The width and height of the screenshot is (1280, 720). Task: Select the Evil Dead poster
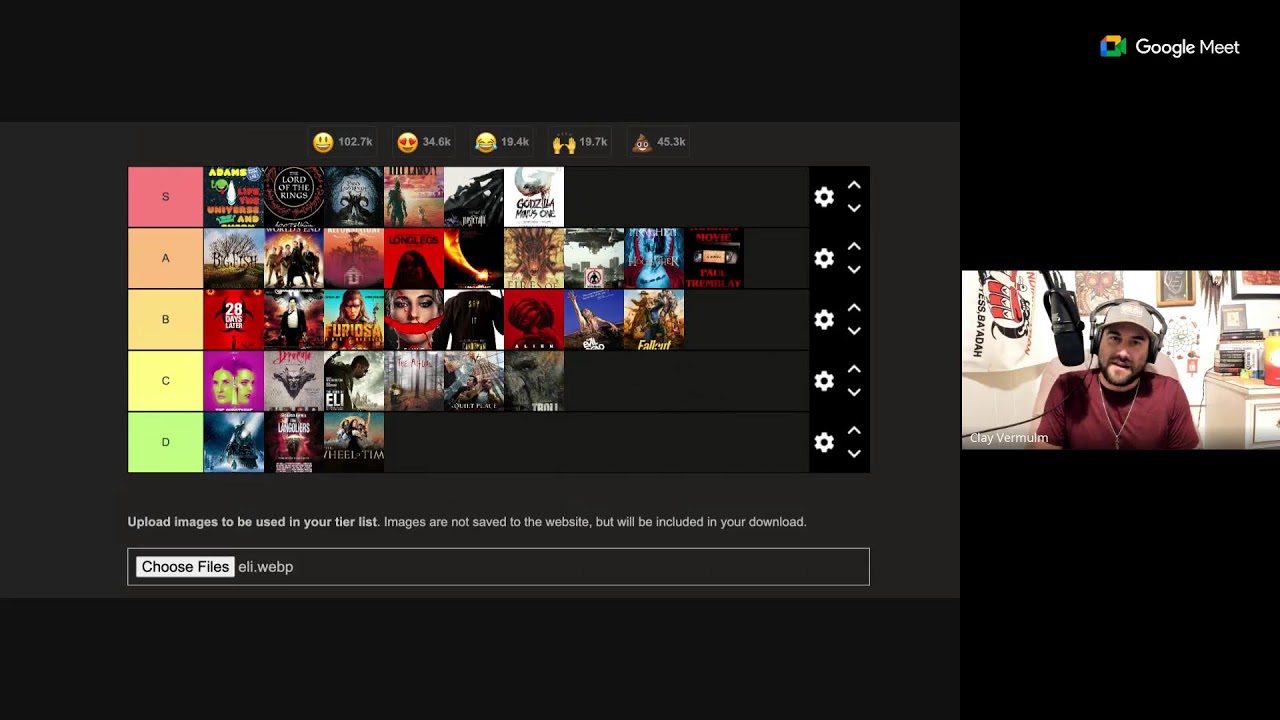594,319
